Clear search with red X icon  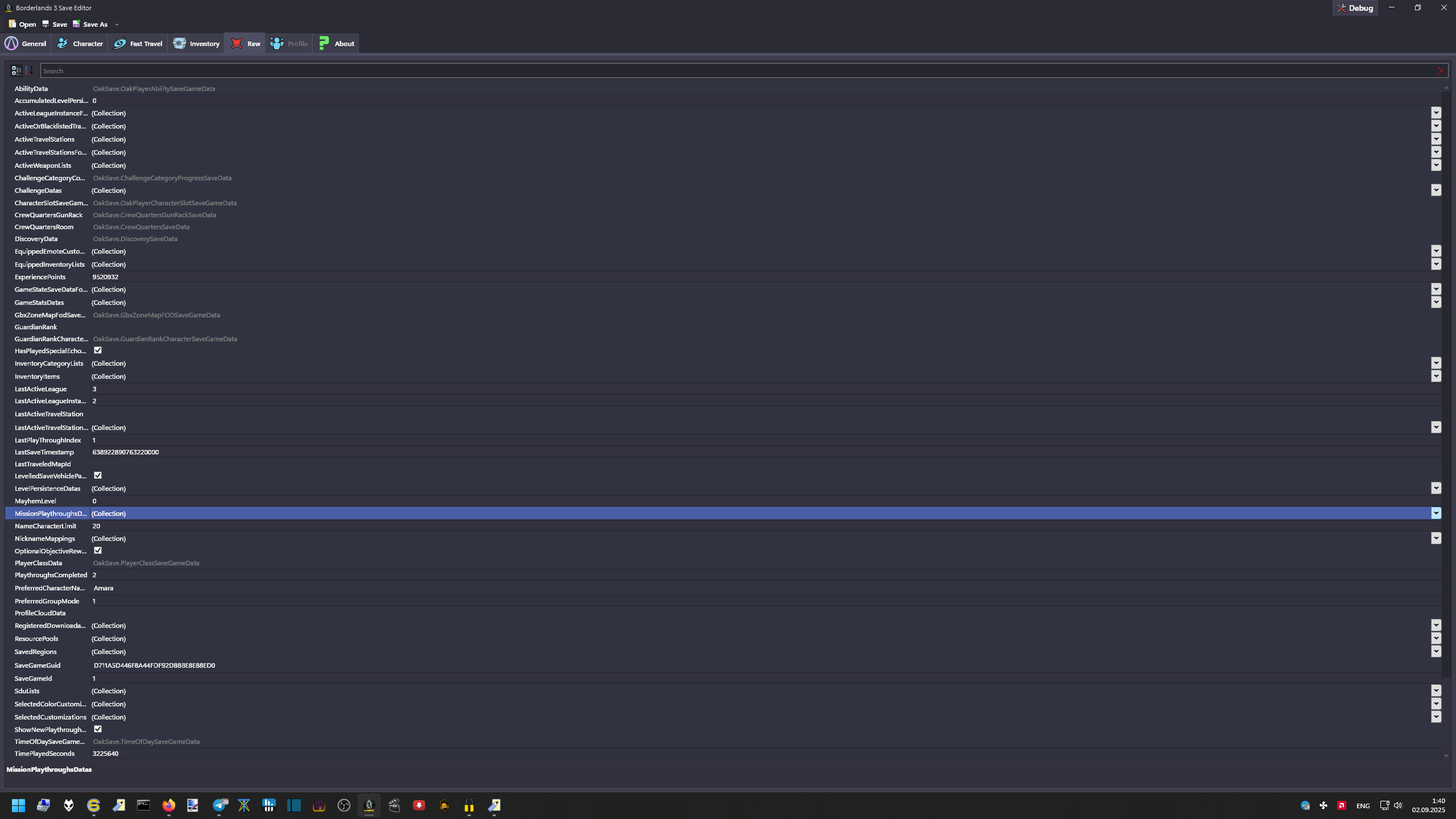(x=1440, y=71)
